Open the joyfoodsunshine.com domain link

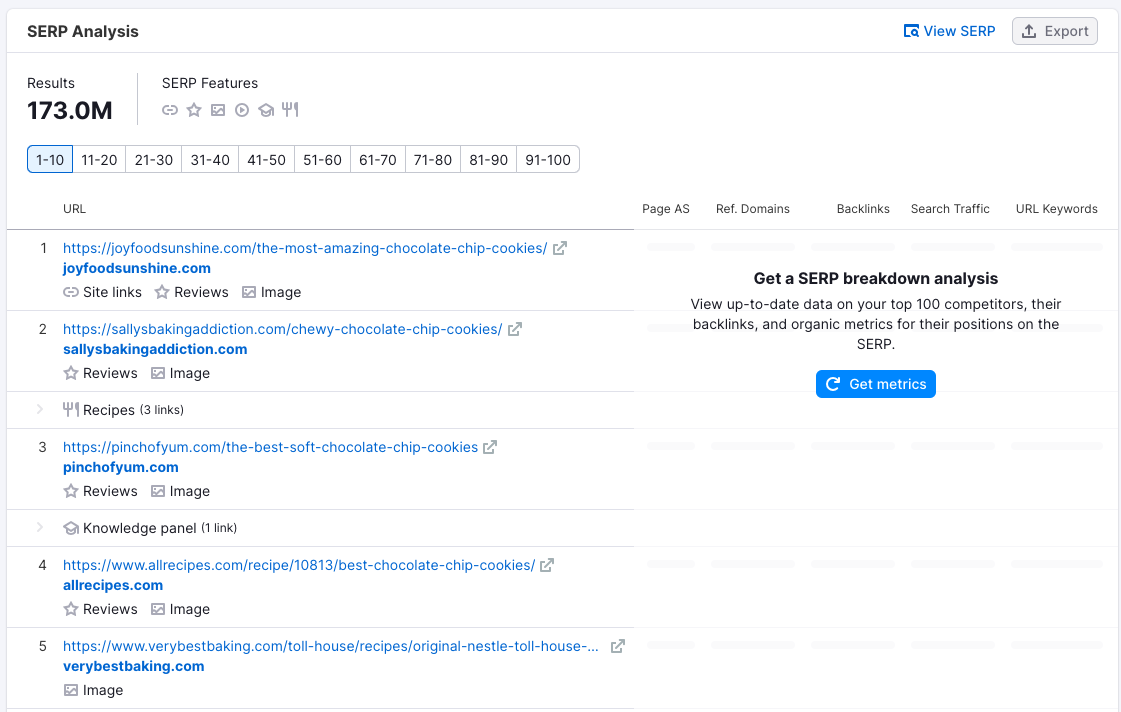(x=137, y=268)
